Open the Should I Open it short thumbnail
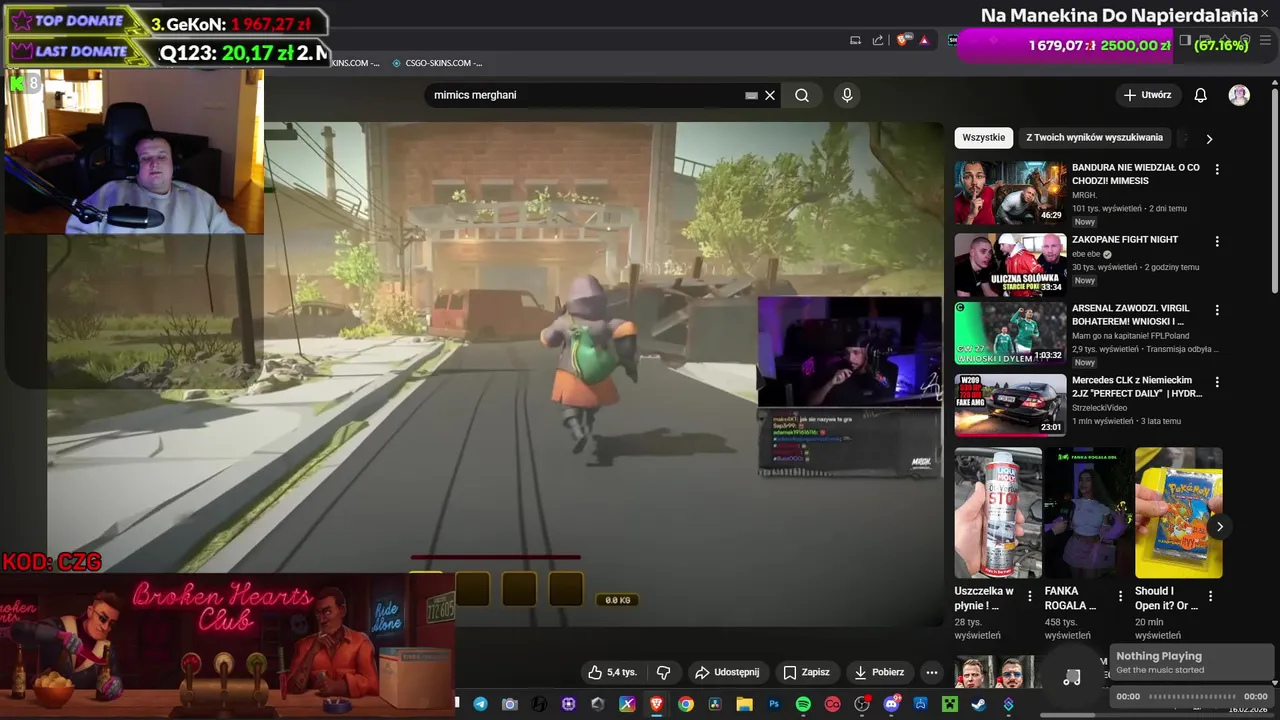 coord(1178,513)
